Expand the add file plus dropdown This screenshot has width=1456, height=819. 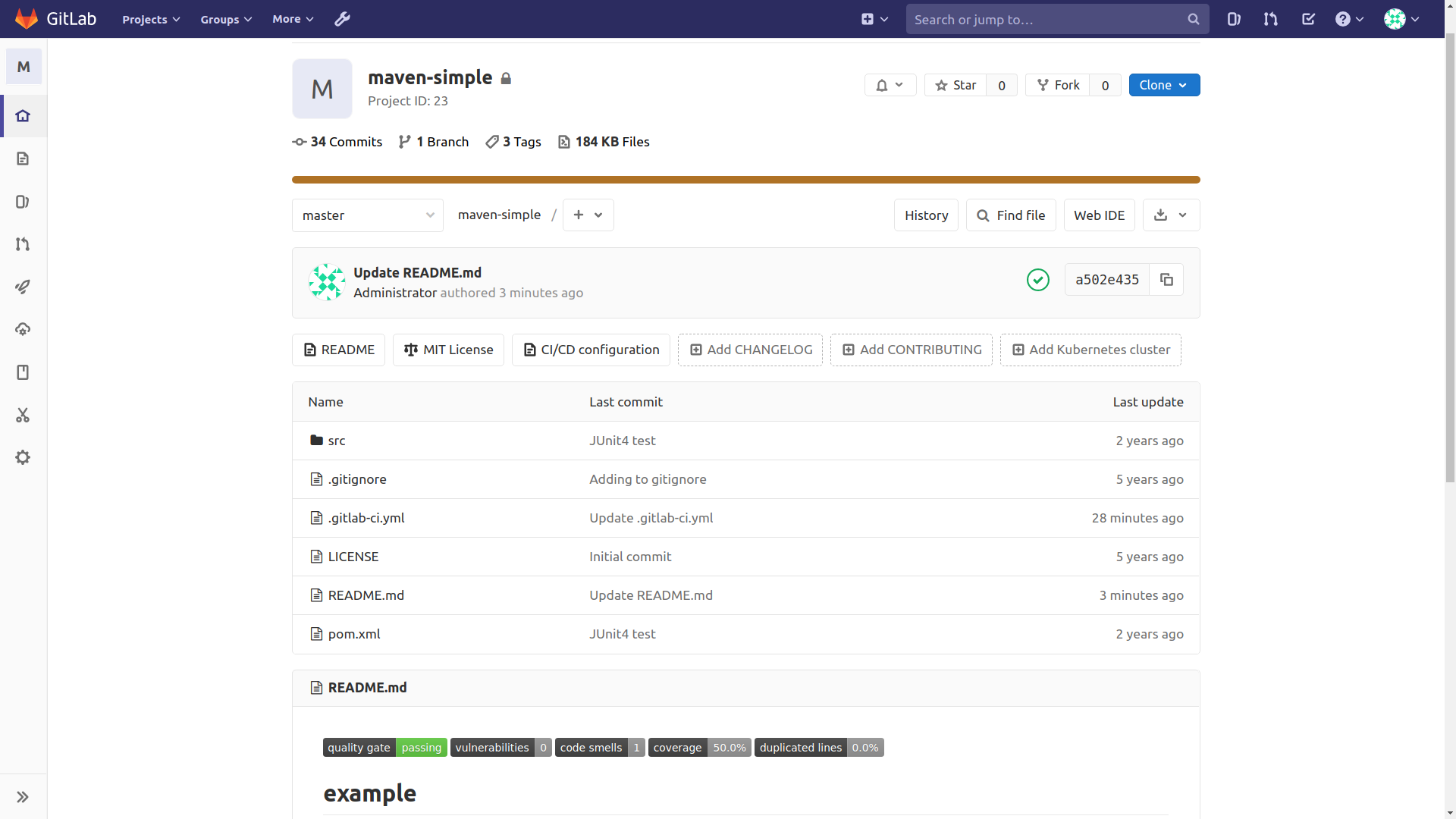click(588, 215)
